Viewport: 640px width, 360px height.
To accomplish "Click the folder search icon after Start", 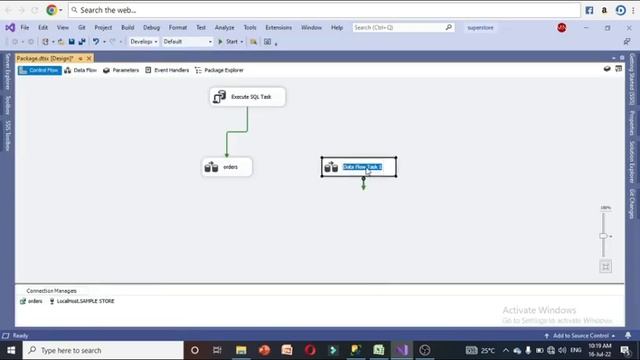I will [253, 42].
